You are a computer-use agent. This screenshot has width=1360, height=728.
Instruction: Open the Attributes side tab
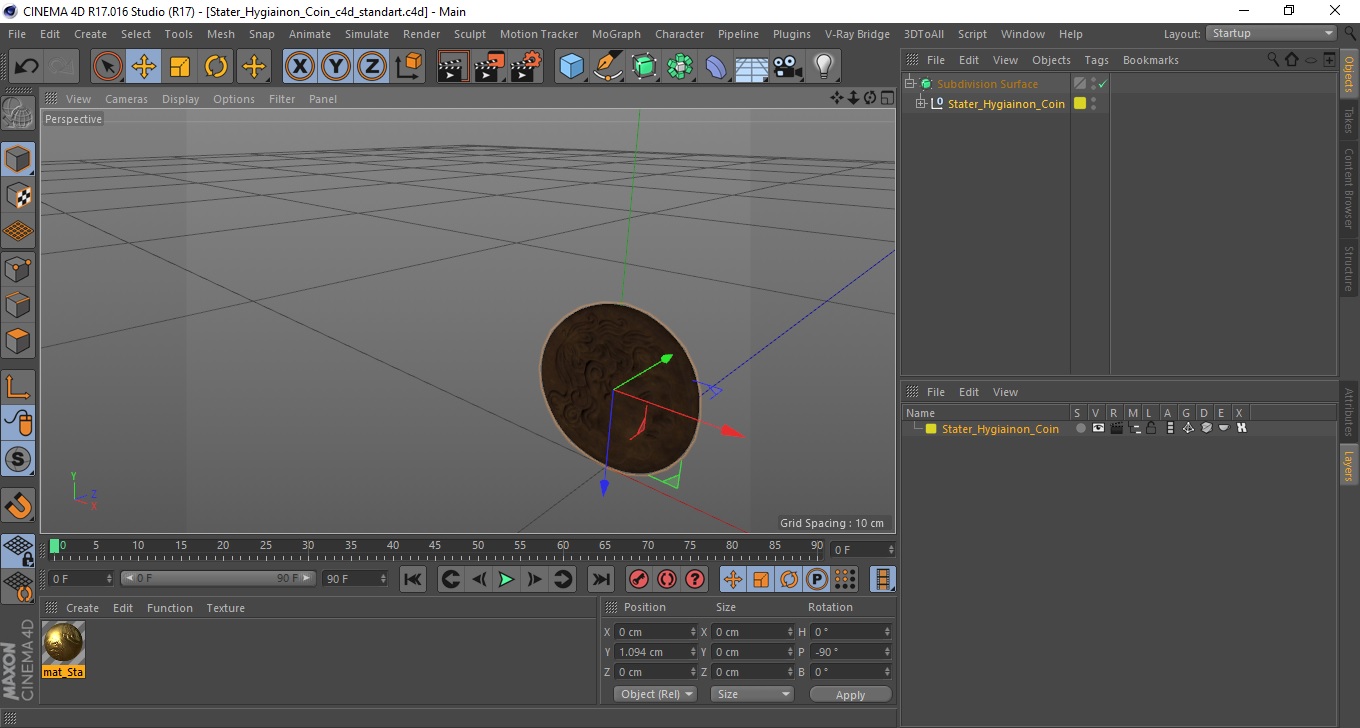click(1349, 411)
